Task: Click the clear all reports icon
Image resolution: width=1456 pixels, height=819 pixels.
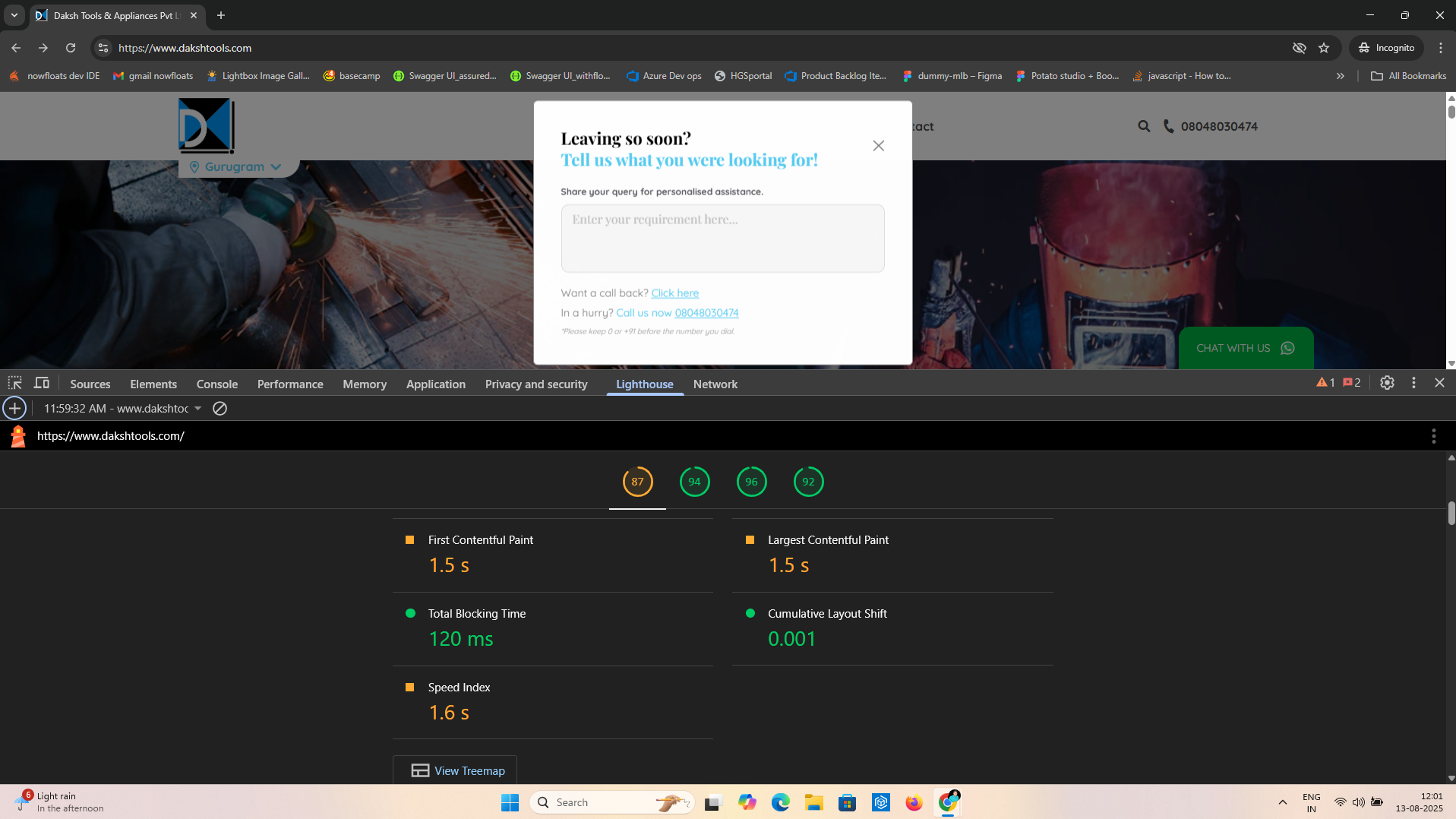Action: point(220,409)
